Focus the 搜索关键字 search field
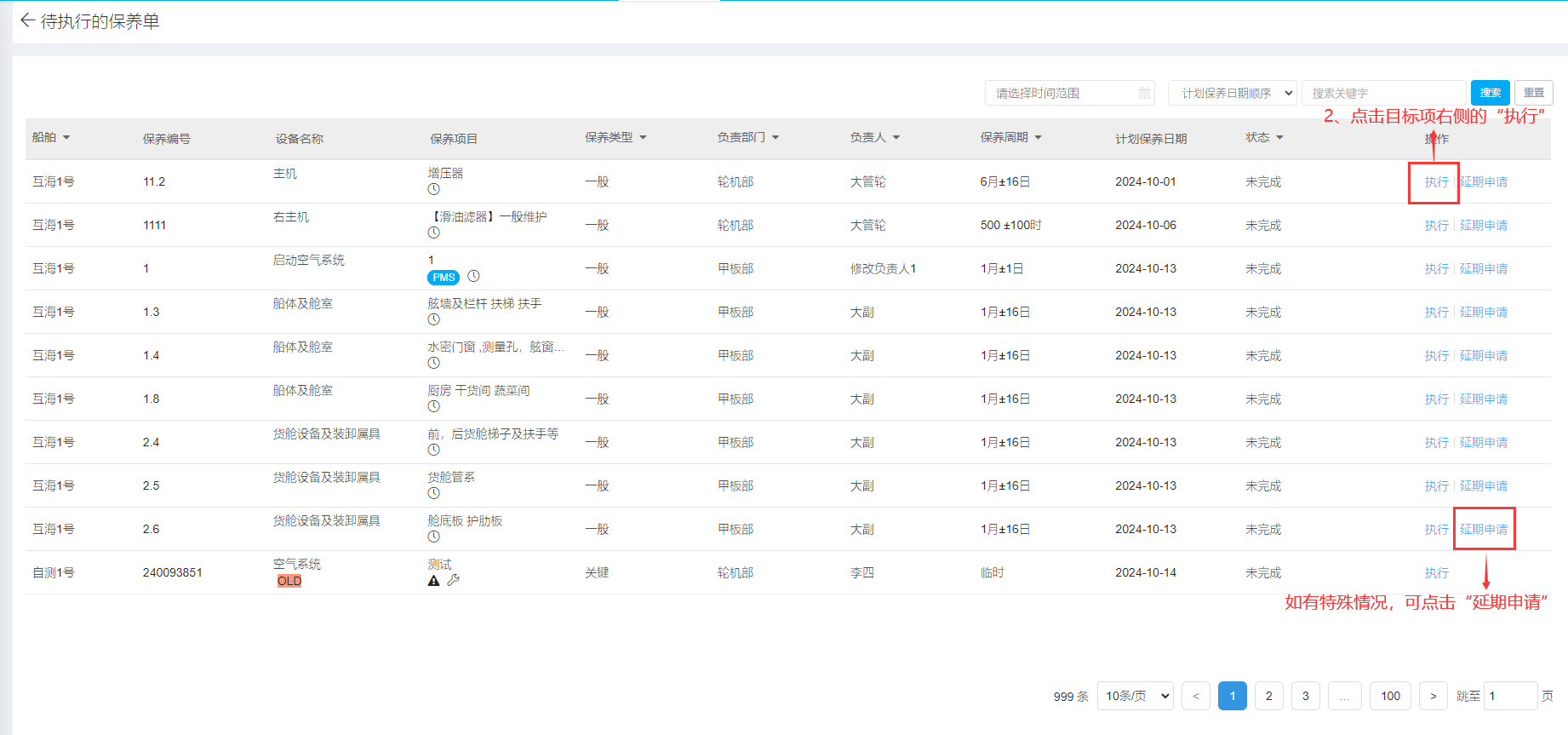The height and width of the screenshot is (735, 1568). (1384, 93)
